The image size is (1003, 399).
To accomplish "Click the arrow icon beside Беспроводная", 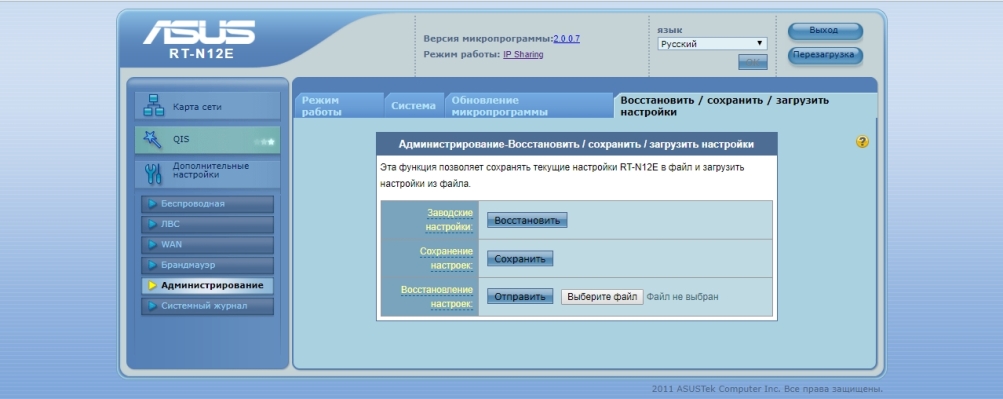I will tap(152, 204).
